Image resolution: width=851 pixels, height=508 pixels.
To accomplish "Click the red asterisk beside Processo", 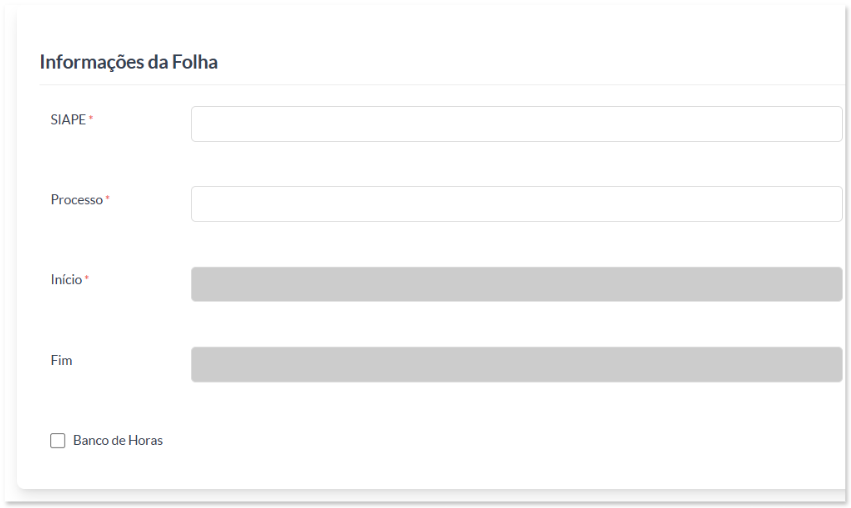I will coord(107,198).
